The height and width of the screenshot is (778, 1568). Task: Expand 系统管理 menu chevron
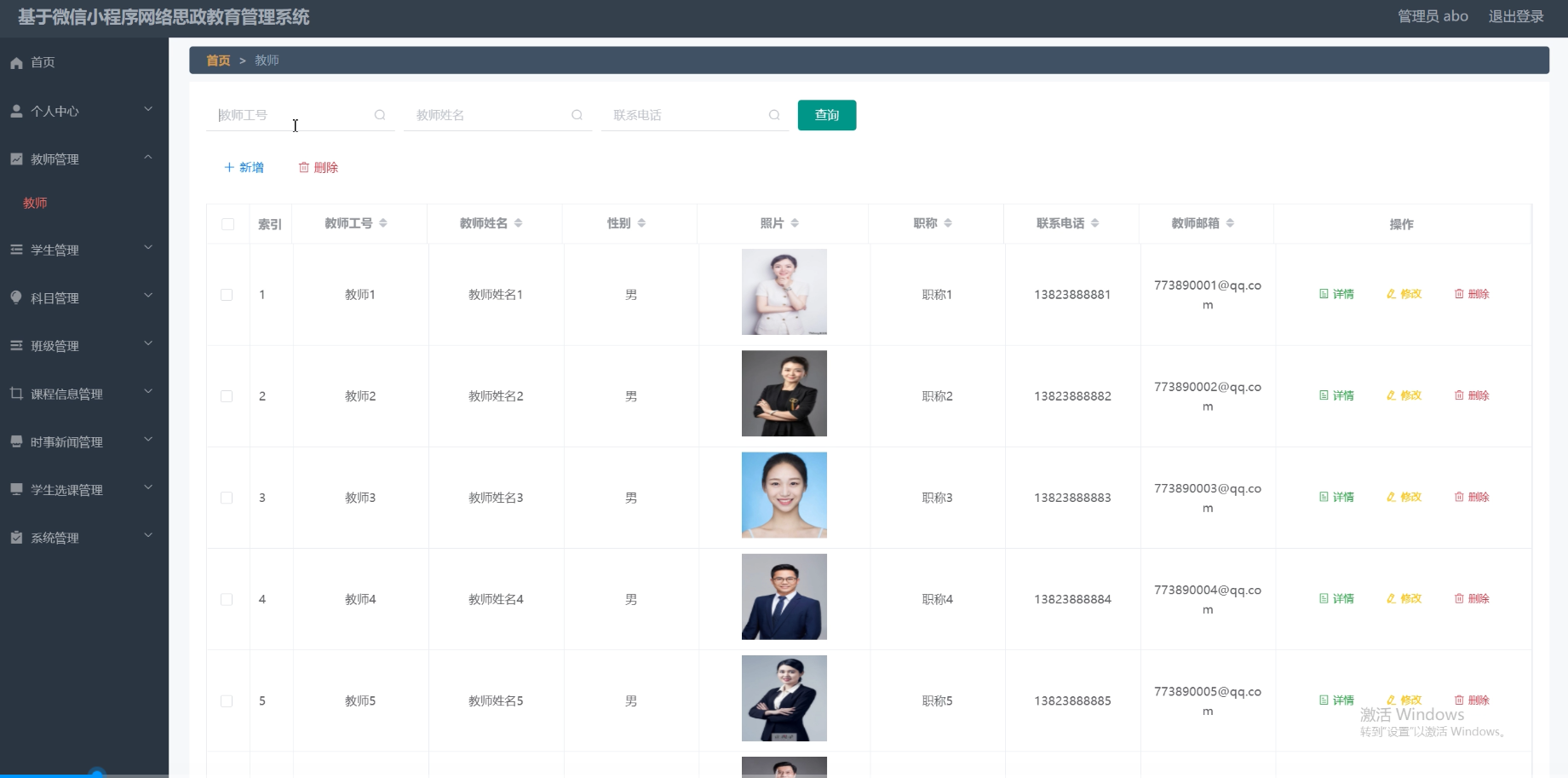pyautogui.click(x=148, y=535)
